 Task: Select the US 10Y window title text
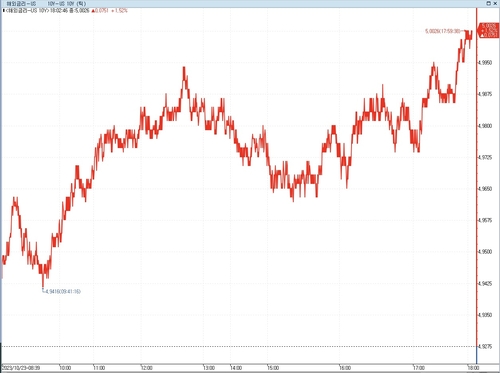coord(46,4)
